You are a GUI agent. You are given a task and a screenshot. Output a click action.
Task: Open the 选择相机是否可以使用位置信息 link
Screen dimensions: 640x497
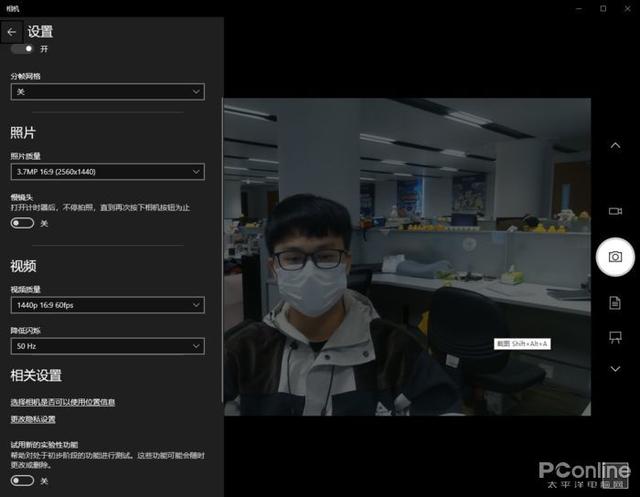point(62,402)
